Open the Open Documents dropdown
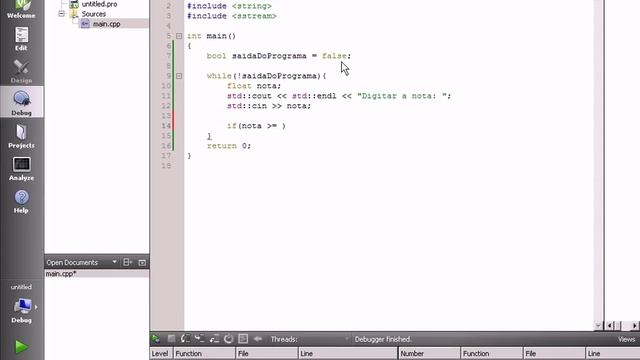640x360 pixels. click(114, 262)
